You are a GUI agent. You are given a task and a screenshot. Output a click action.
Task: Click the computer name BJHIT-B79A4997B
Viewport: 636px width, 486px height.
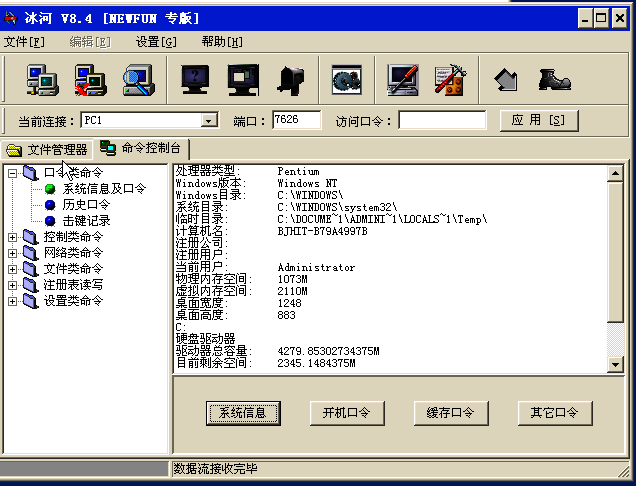coord(322,231)
